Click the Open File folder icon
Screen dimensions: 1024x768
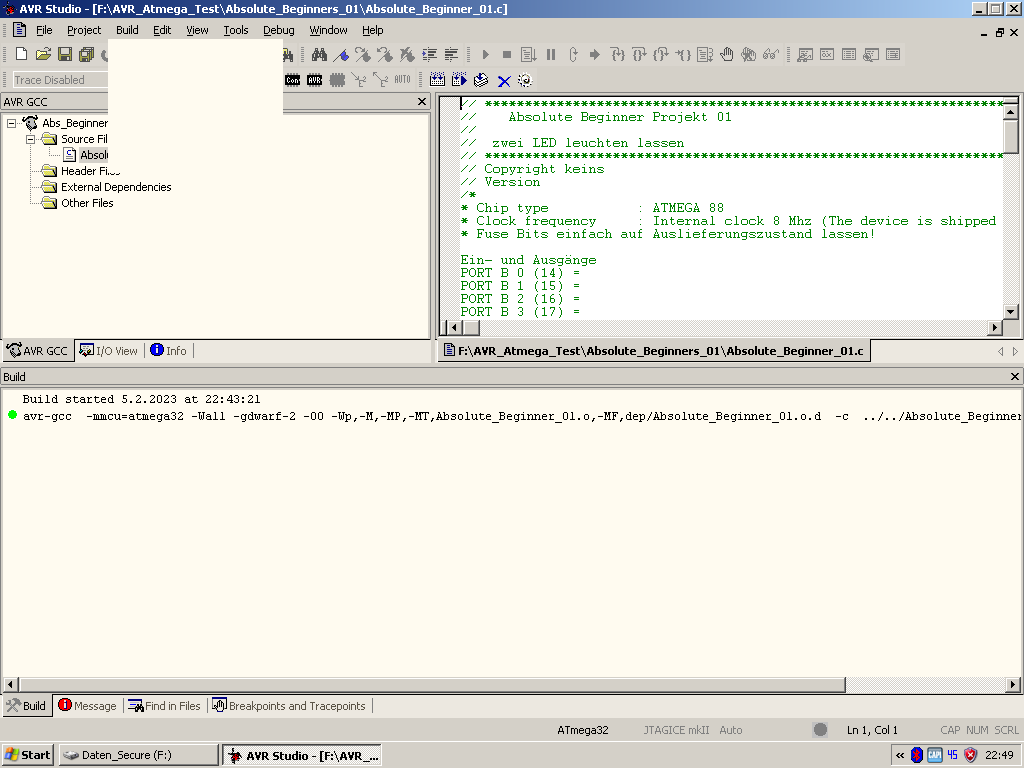[43, 54]
